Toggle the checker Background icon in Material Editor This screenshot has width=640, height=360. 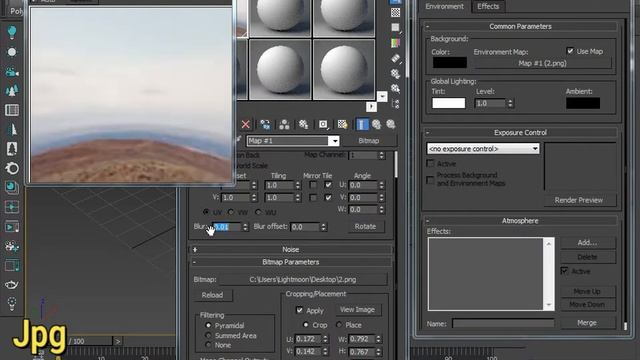(396, 13)
